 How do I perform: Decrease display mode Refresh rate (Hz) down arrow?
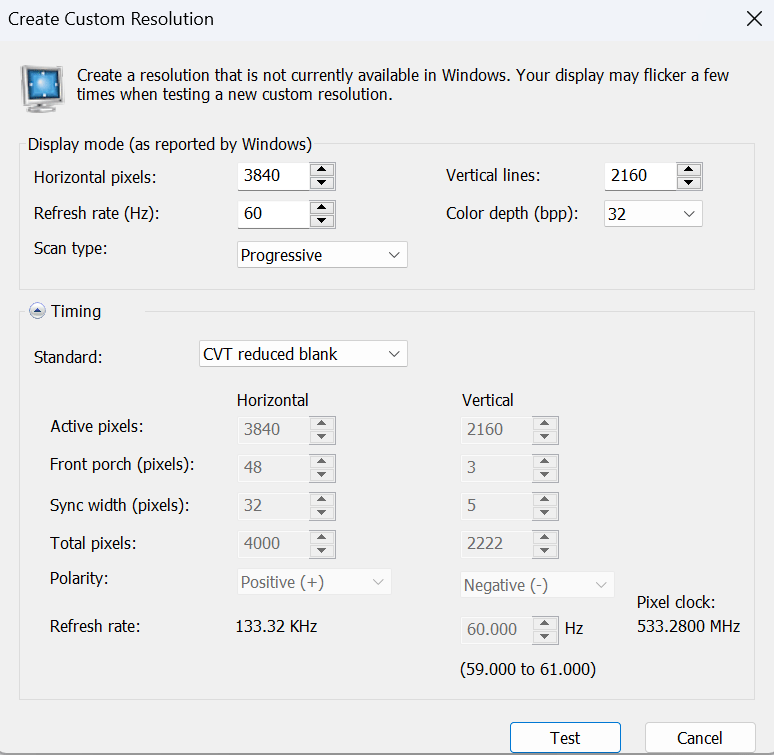[x=322, y=221]
